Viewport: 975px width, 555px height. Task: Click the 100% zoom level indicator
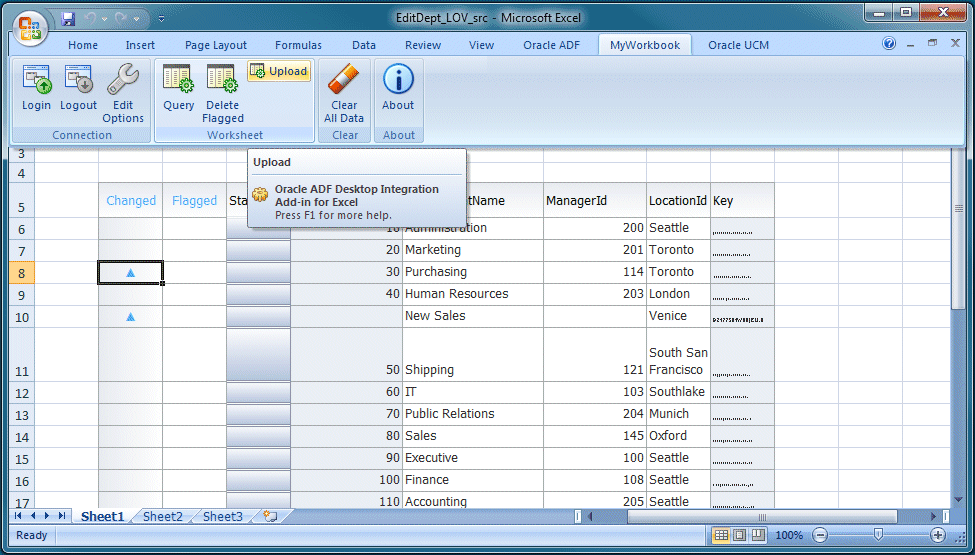tap(789, 535)
